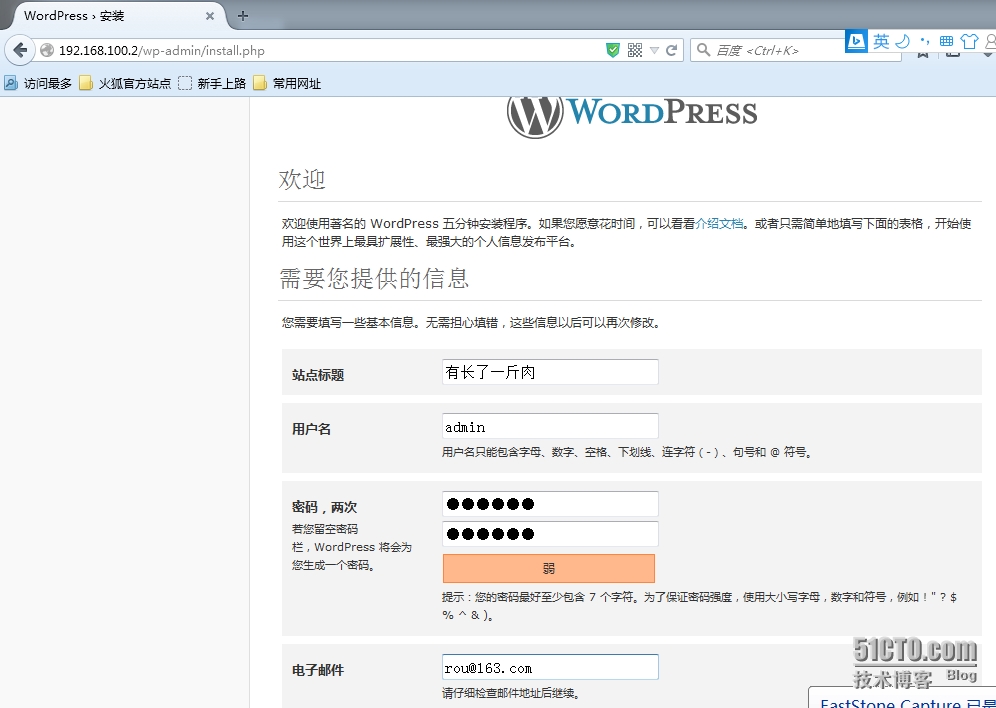Image resolution: width=996 pixels, height=708 pixels.
Task: Open a new tab with the plus button
Action: 243,16
